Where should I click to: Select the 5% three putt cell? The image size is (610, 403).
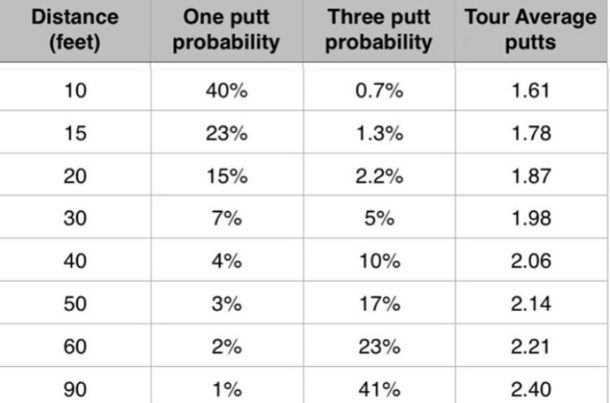coord(379,218)
